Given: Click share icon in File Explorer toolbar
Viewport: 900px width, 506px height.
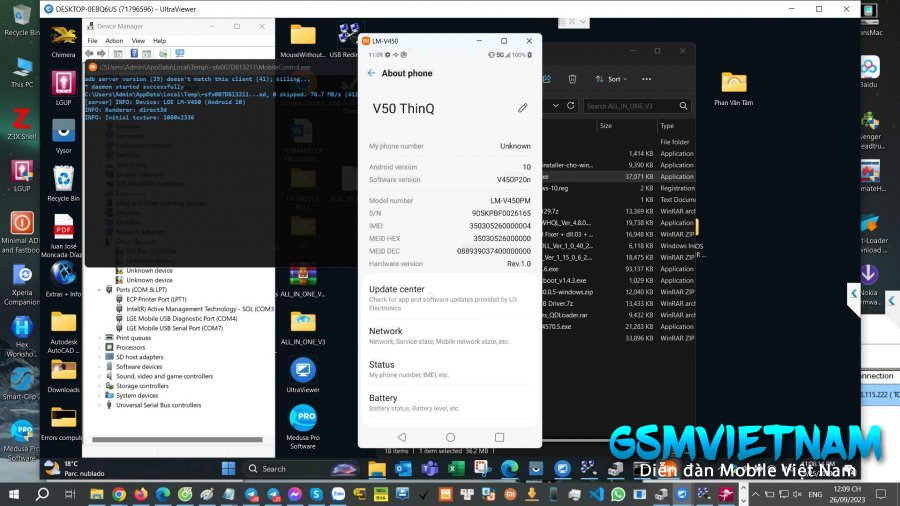Looking at the screenshot, I should 547,79.
